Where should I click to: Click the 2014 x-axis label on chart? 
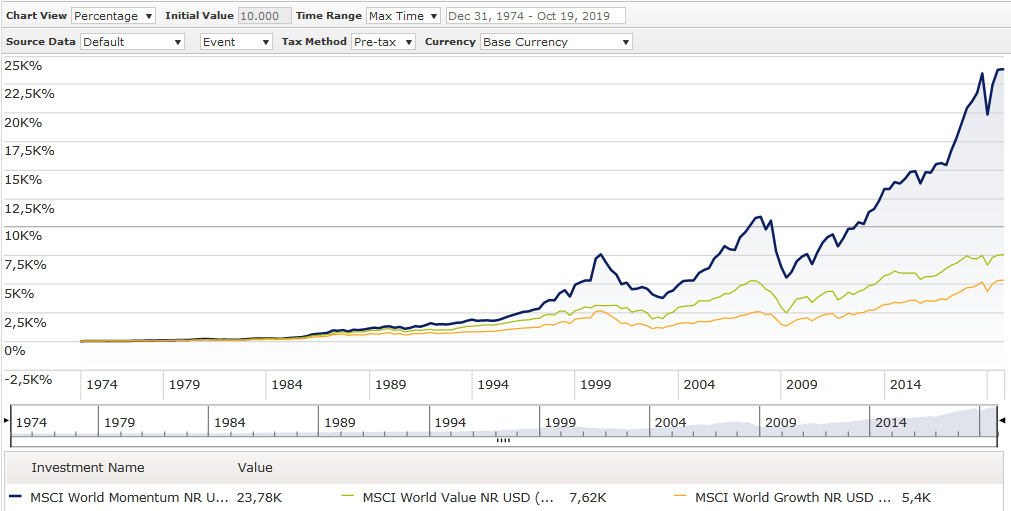pyautogui.click(x=905, y=385)
